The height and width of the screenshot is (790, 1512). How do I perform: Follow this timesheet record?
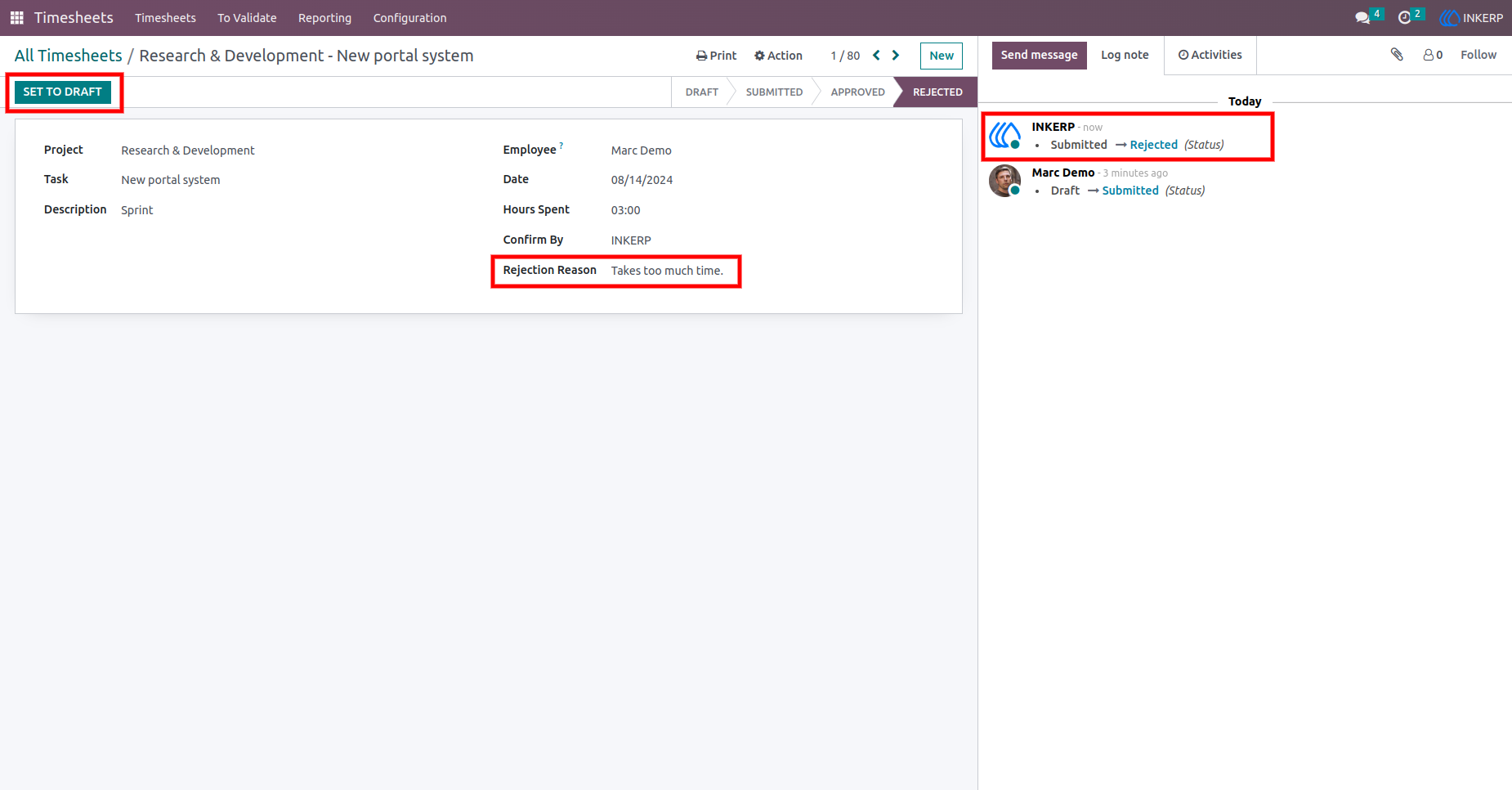pyautogui.click(x=1478, y=55)
